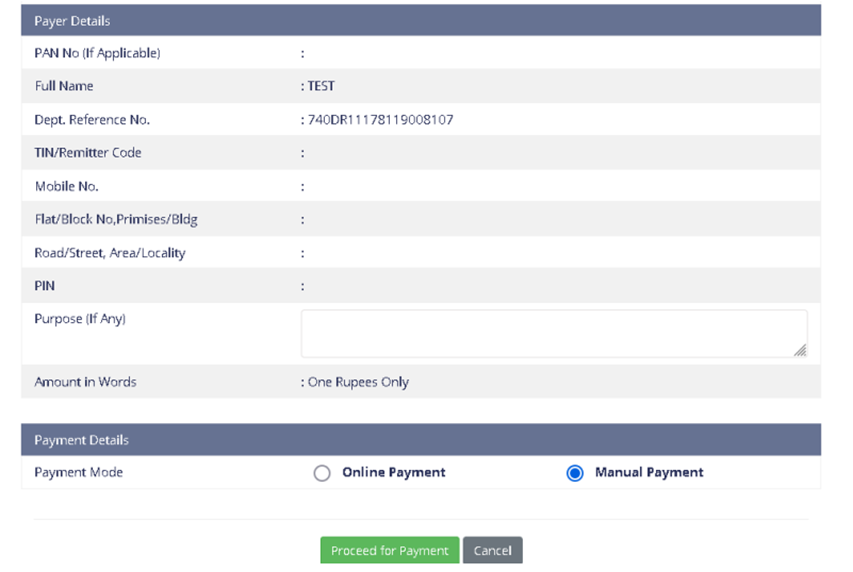Image resolution: width=853 pixels, height=572 pixels.
Task: Select the Online Payment radio button
Action: [x=322, y=473]
